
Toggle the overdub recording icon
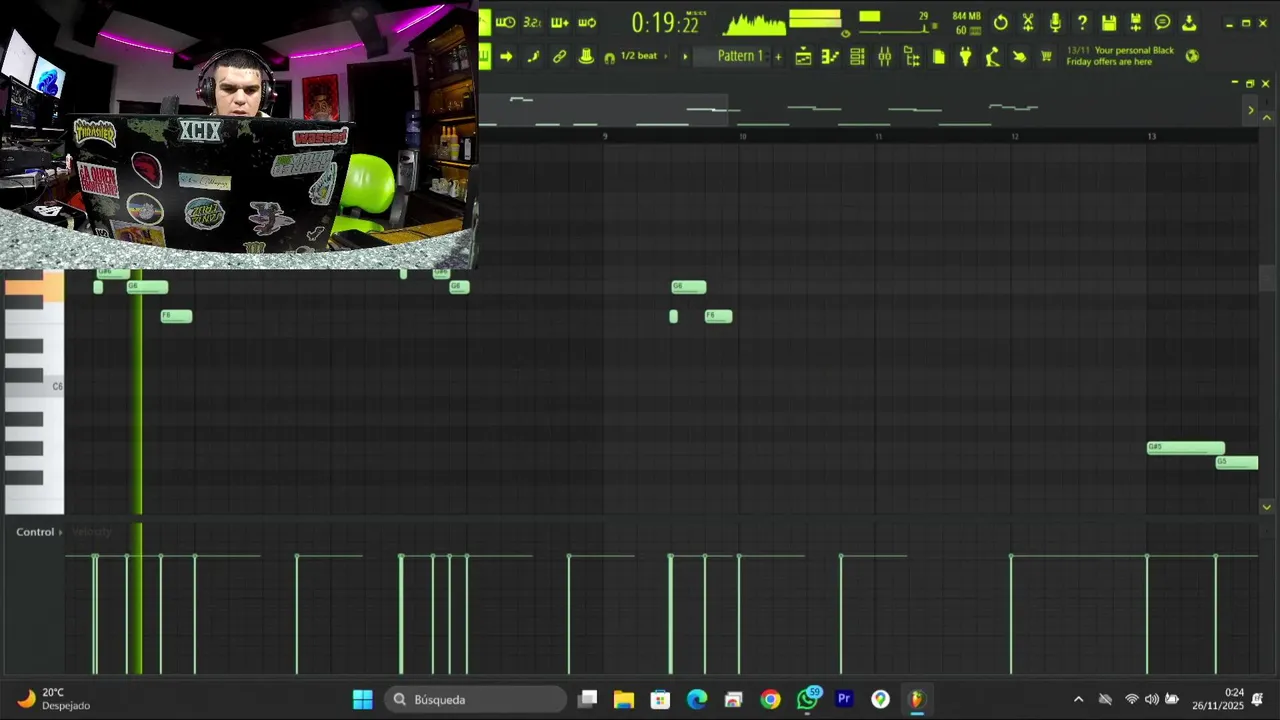point(560,22)
